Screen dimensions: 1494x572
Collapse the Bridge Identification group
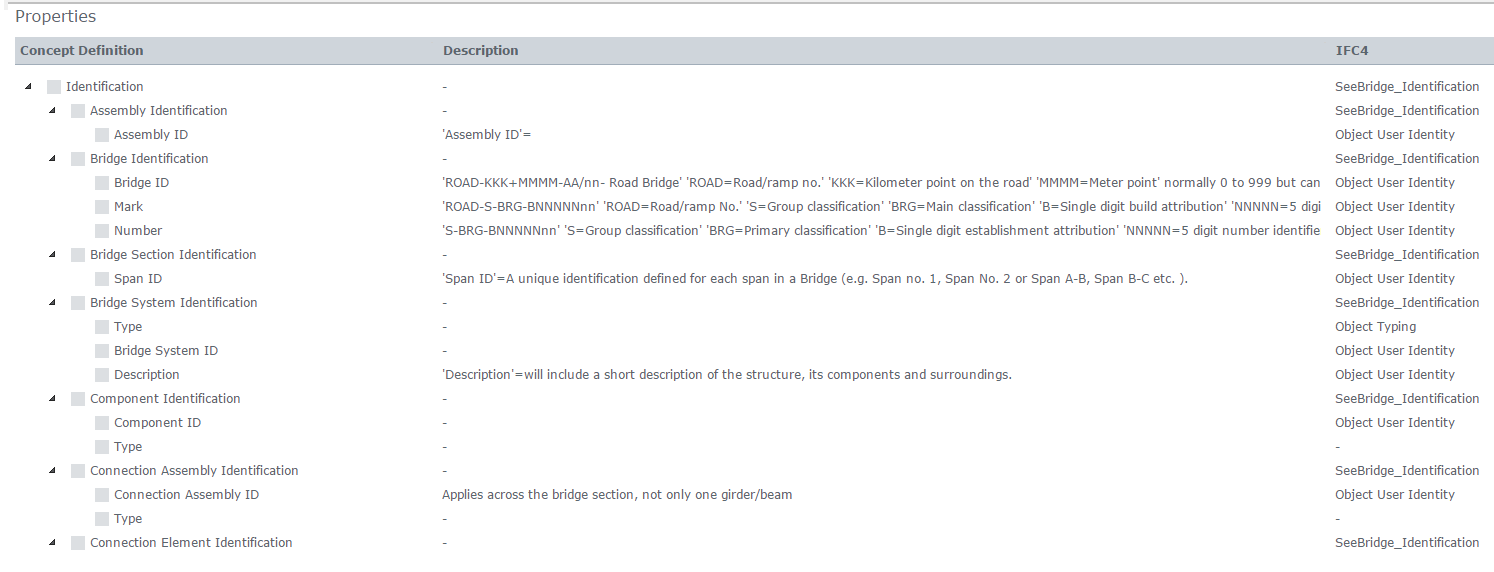tap(52, 158)
